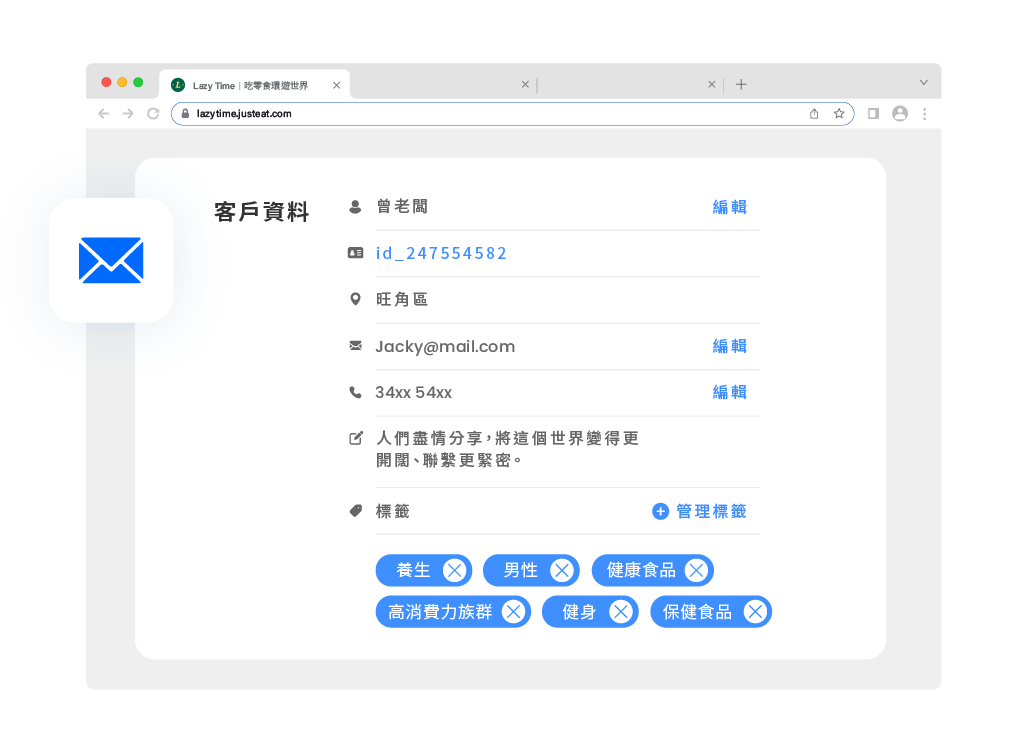The height and width of the screenshot is (750, 1020).
Task: Click the note edit icon beside description
Action: click(x=355, y=438)
